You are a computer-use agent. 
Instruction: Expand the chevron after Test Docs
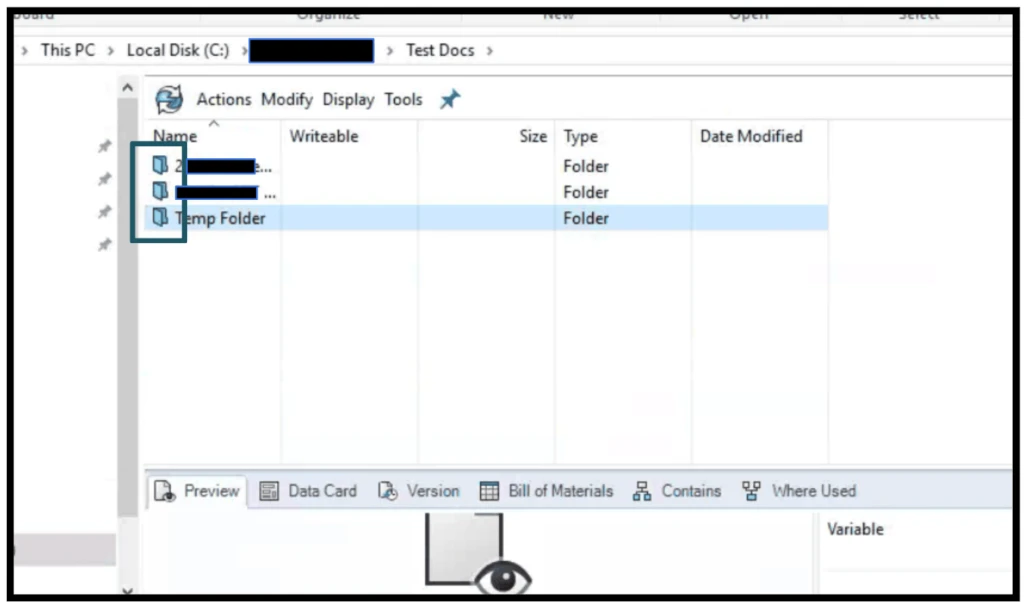click(x=490, y=50)
